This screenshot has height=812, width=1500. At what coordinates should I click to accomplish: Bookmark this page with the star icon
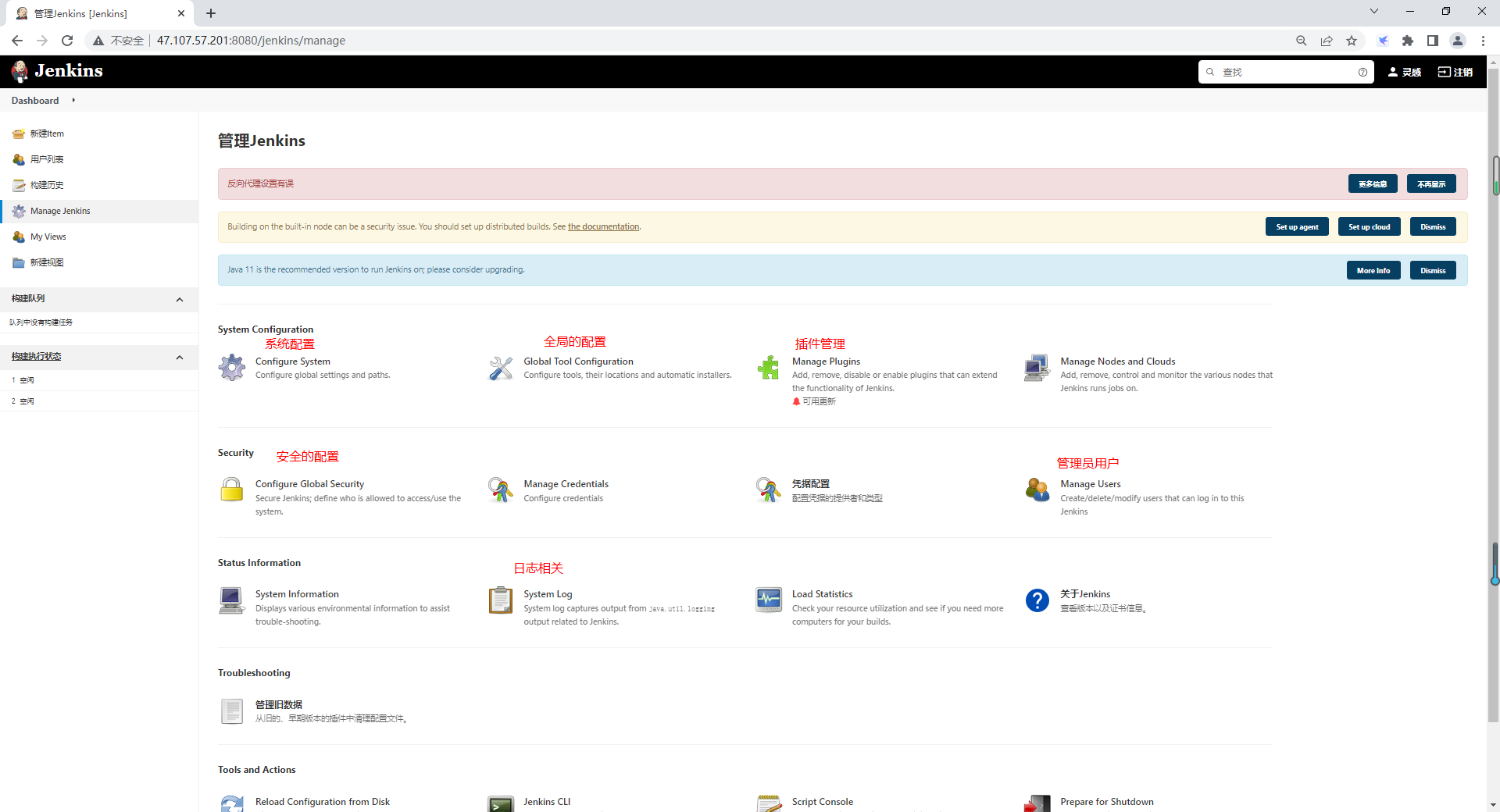click(1352, 41)
